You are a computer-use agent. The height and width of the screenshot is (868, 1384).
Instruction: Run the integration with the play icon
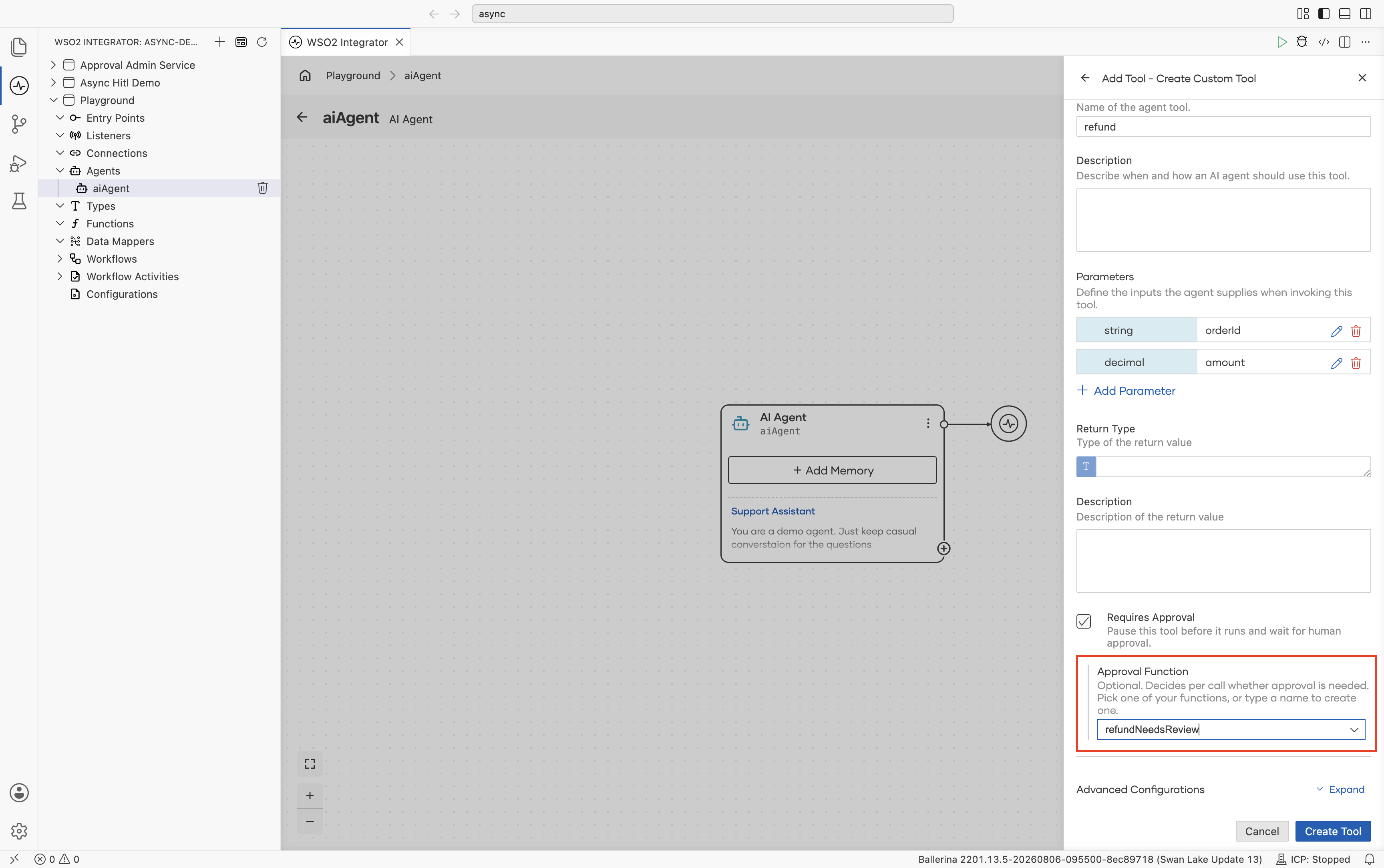coord(1281,42)
